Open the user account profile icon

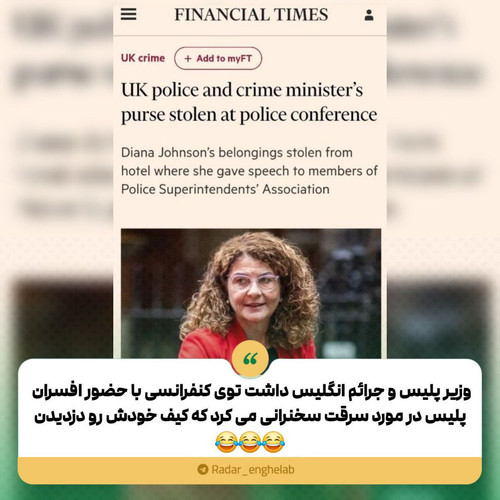[x=369, y=15]
